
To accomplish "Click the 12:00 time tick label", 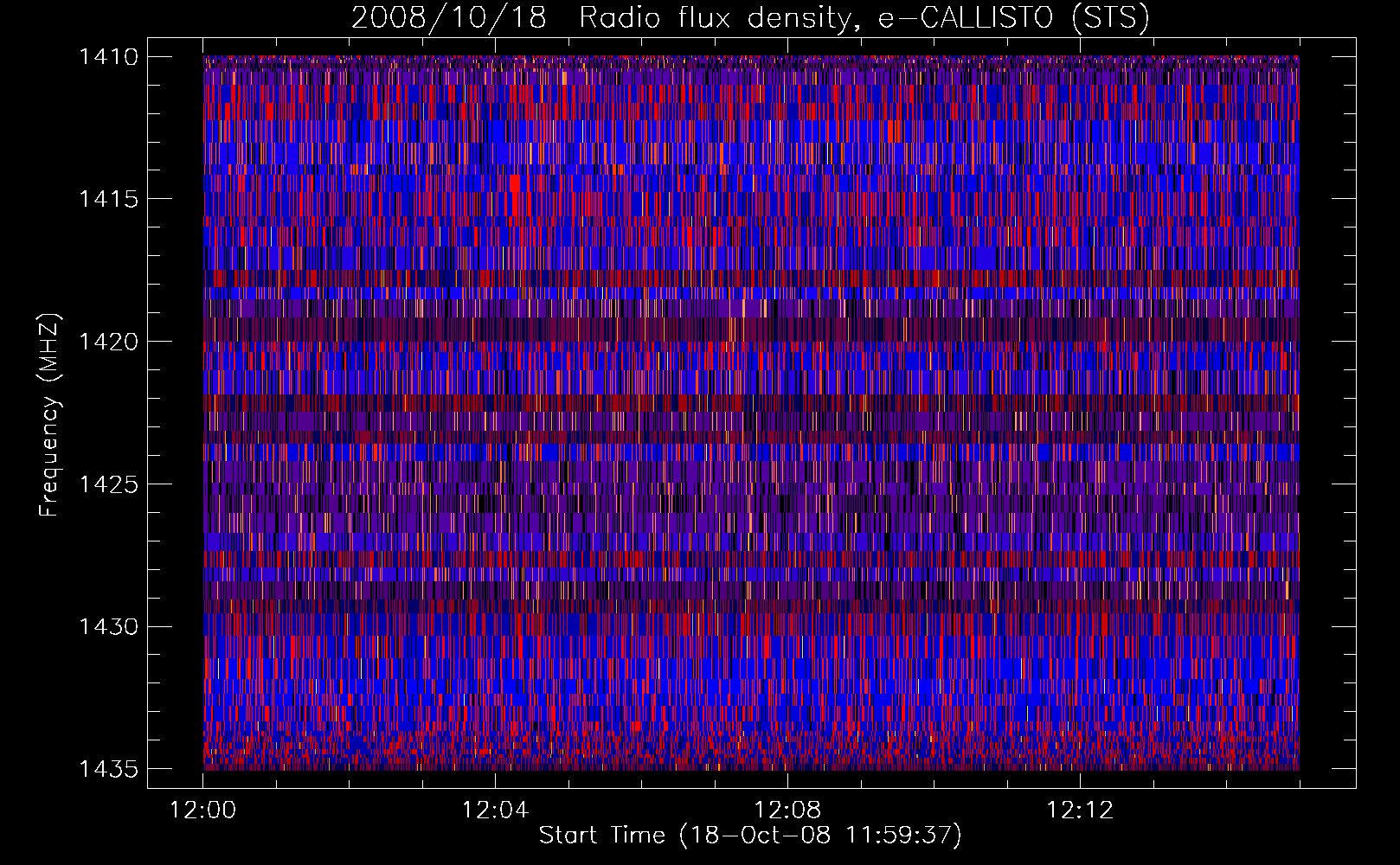I will tap(203, 811).
